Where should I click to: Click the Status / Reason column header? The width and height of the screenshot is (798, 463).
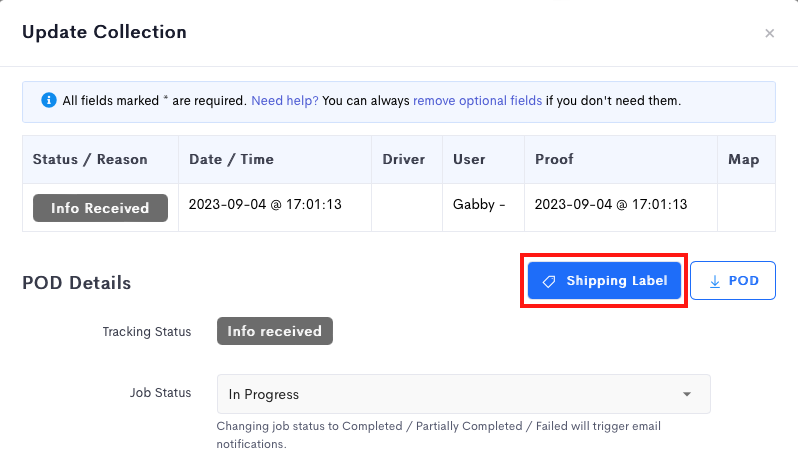tap(90, 159)
